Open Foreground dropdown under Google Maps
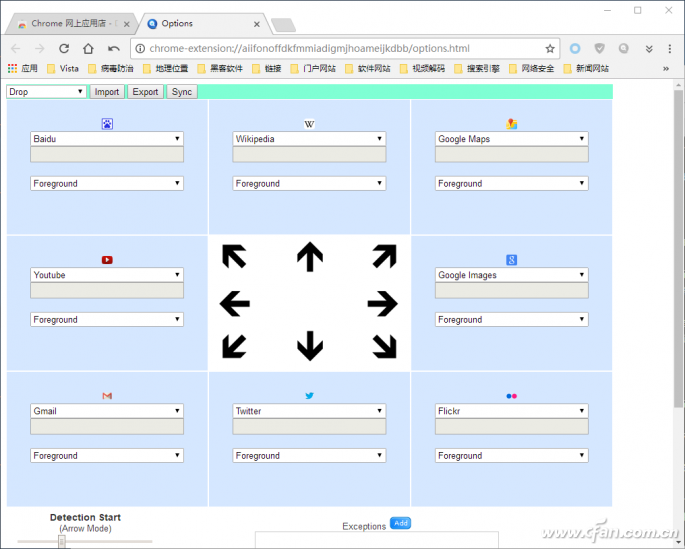Viewport: 685px width, 549px height. 512,183
